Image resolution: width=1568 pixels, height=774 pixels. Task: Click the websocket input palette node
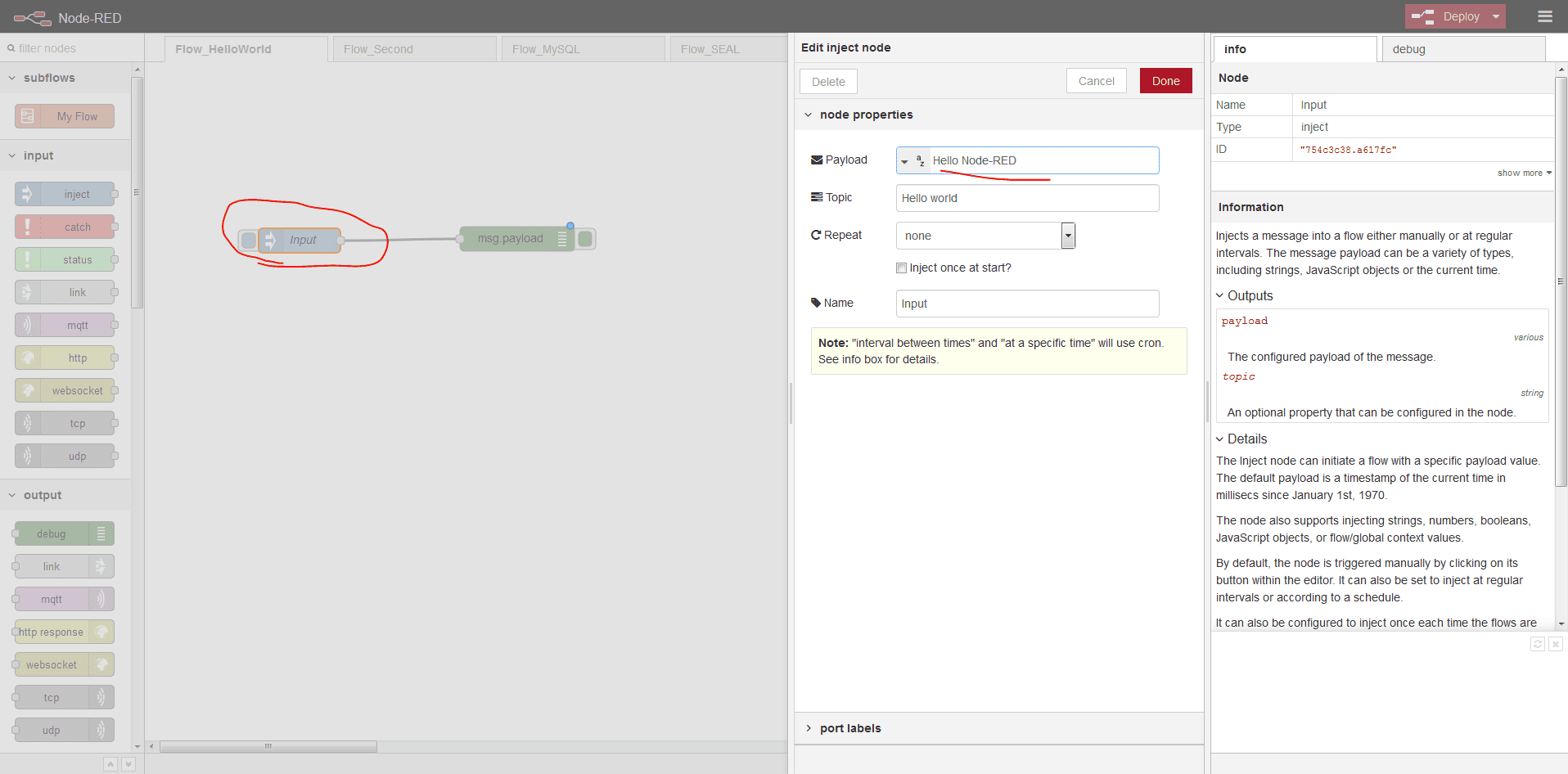(65, 390)
